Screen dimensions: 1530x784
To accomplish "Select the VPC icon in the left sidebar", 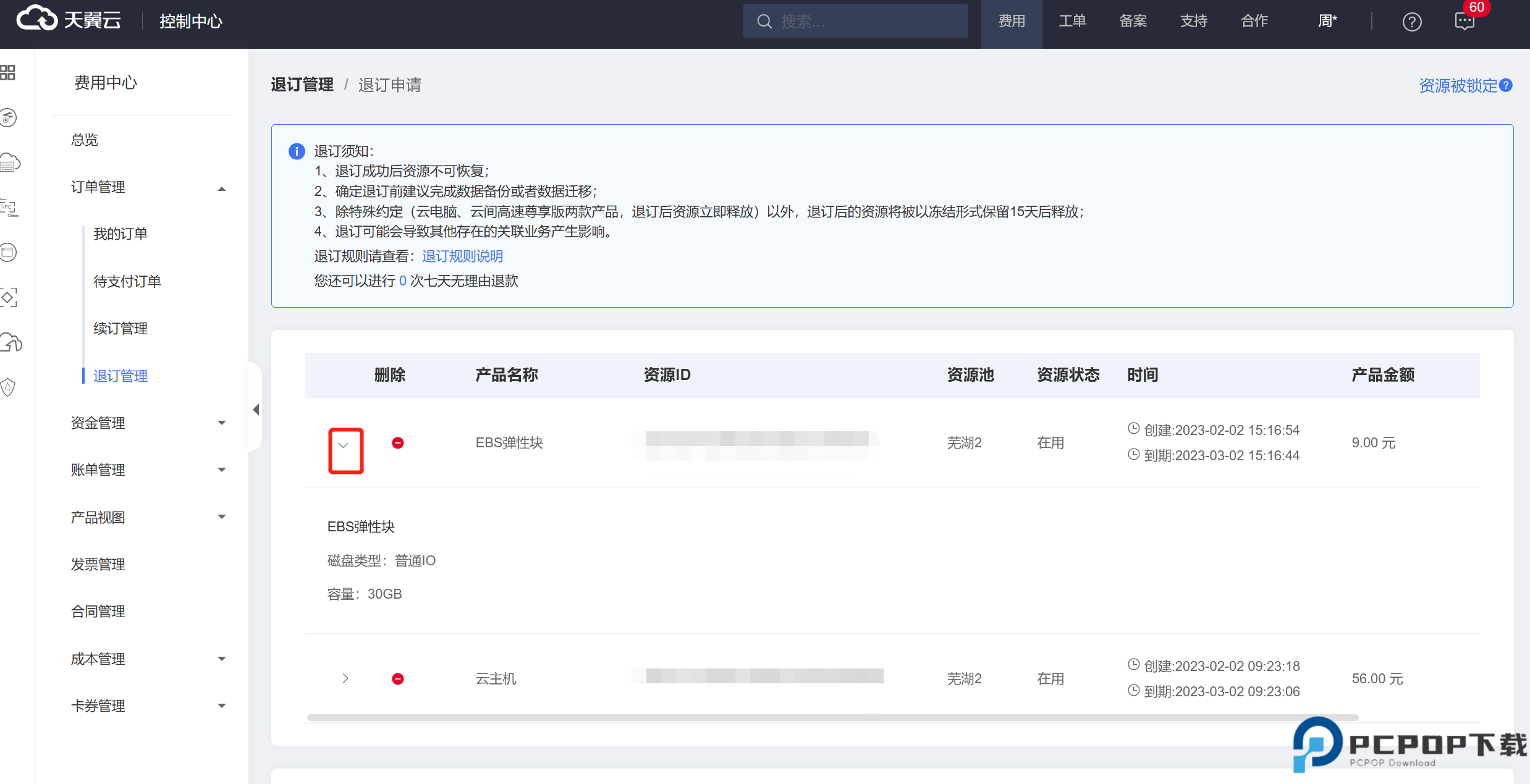I will 9,208.
